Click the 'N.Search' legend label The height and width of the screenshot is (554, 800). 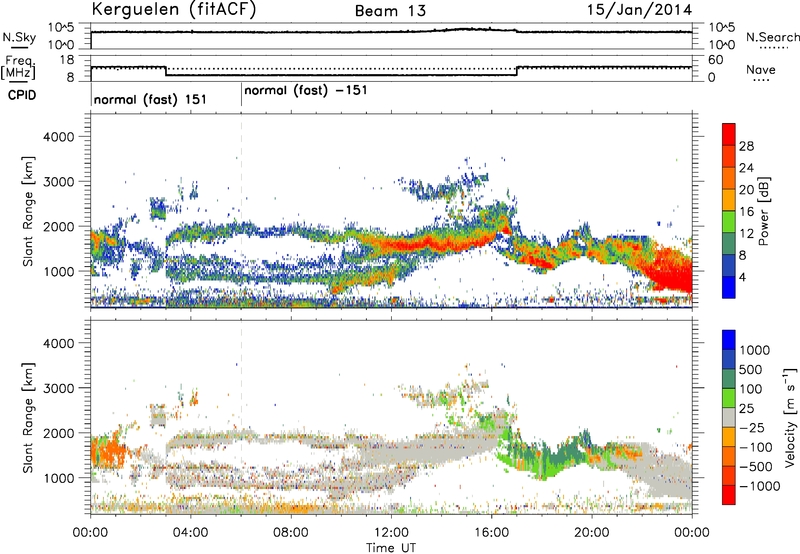773,37
